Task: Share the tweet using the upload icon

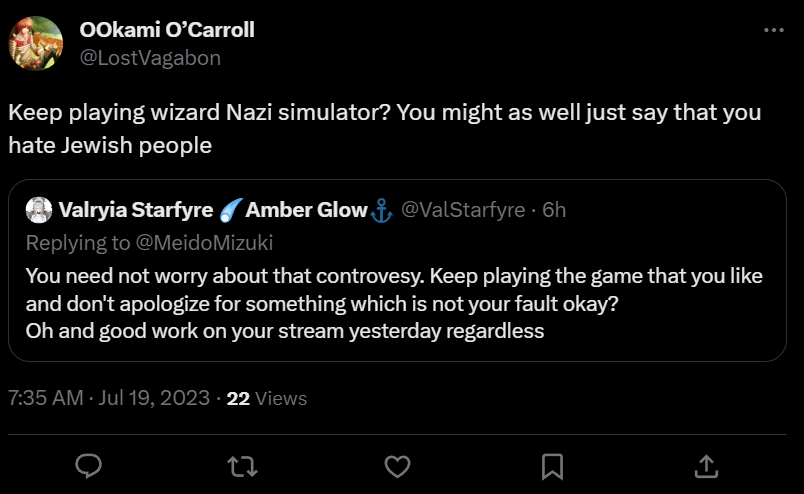Action: coord(706,466)
